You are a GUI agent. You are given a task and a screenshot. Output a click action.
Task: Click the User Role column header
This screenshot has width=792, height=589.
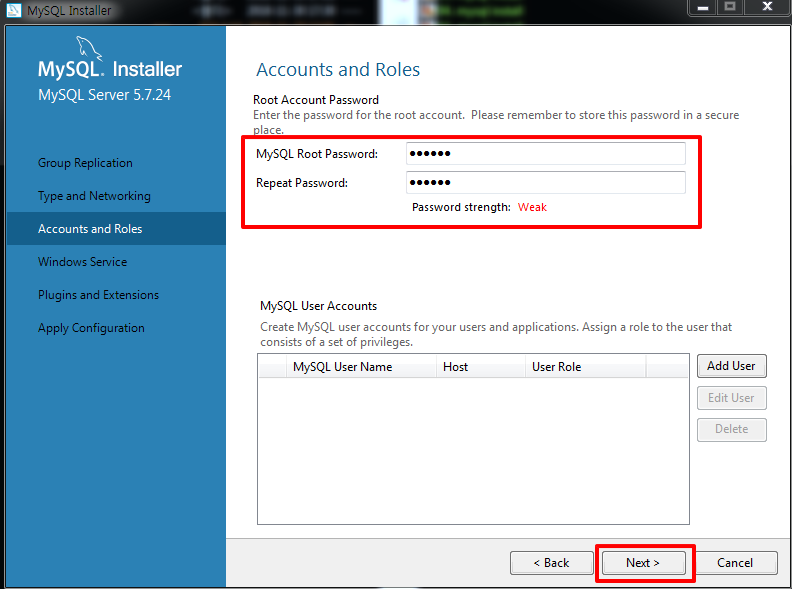pyautogui.click(x=585, y=367)
